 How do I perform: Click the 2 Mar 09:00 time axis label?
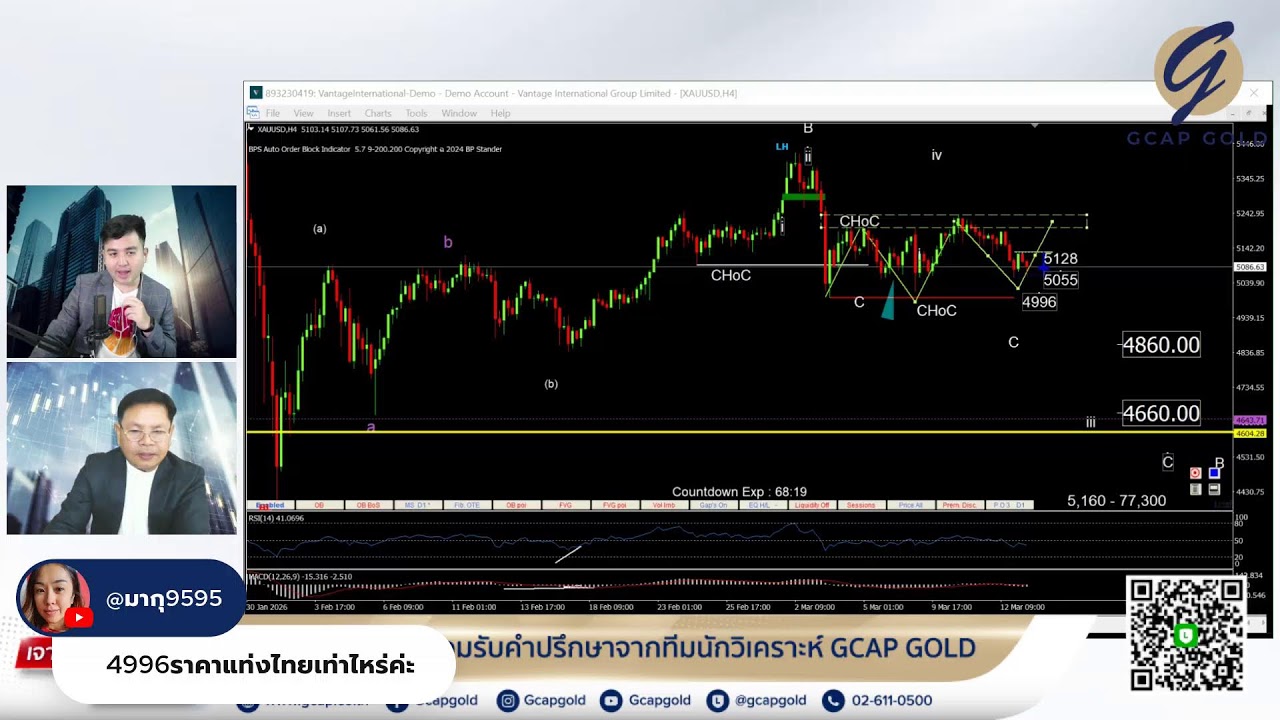[814, 606]
